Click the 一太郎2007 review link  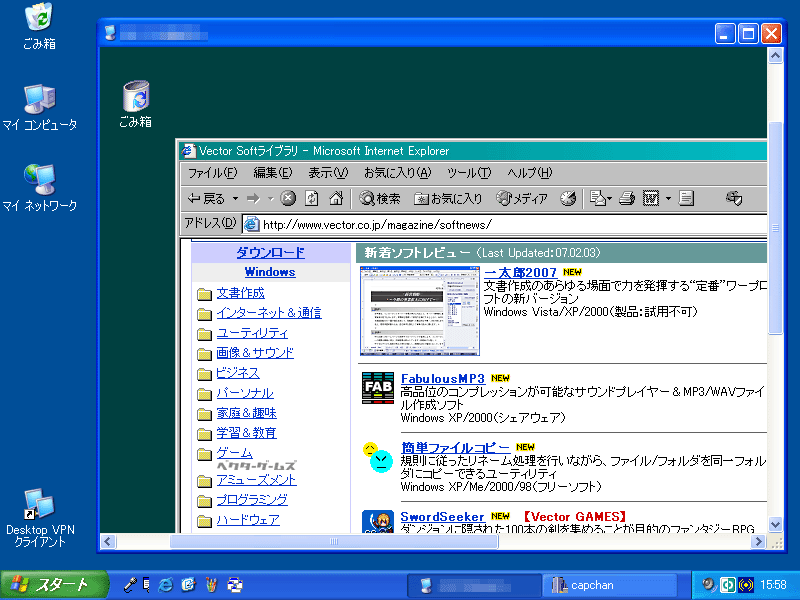pos(520,273)
